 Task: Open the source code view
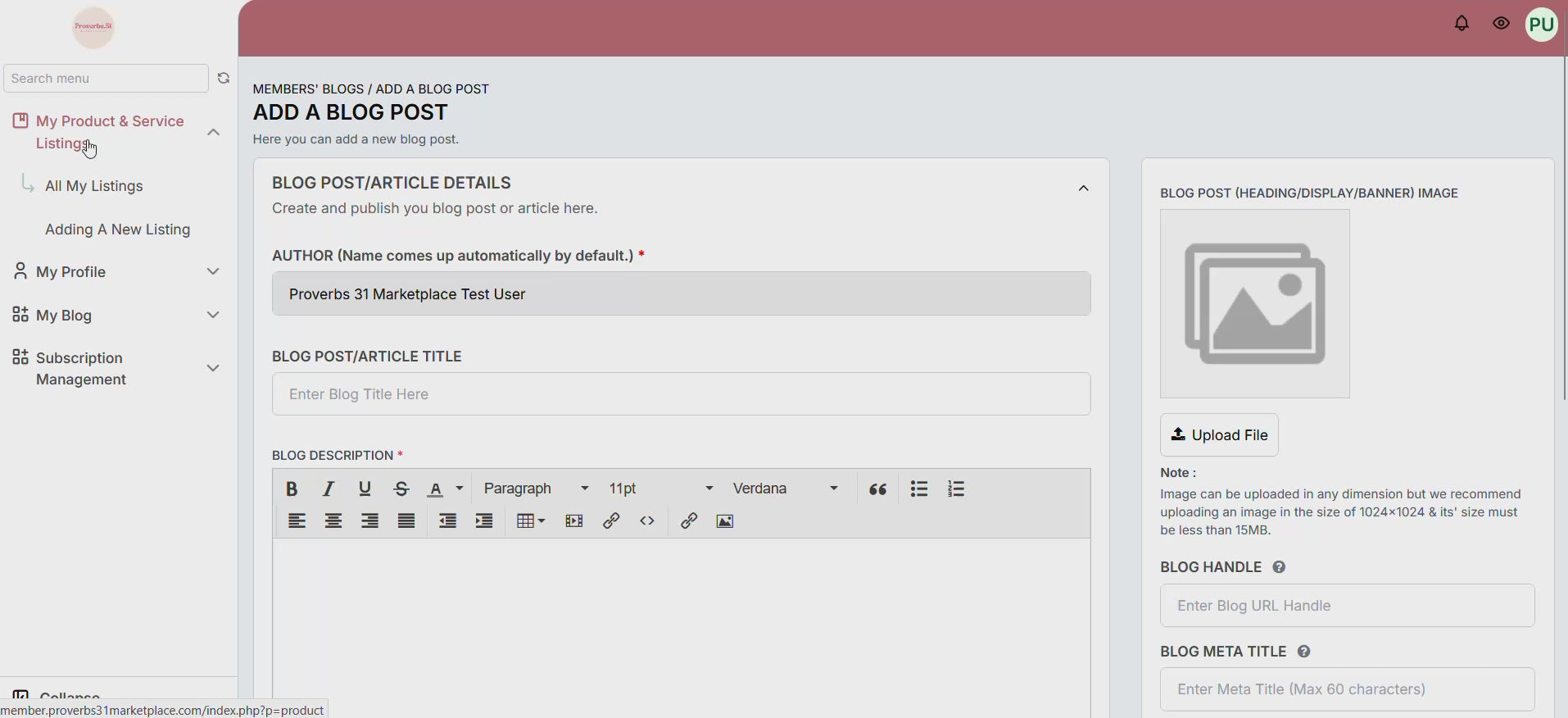[x=647, y=521]
